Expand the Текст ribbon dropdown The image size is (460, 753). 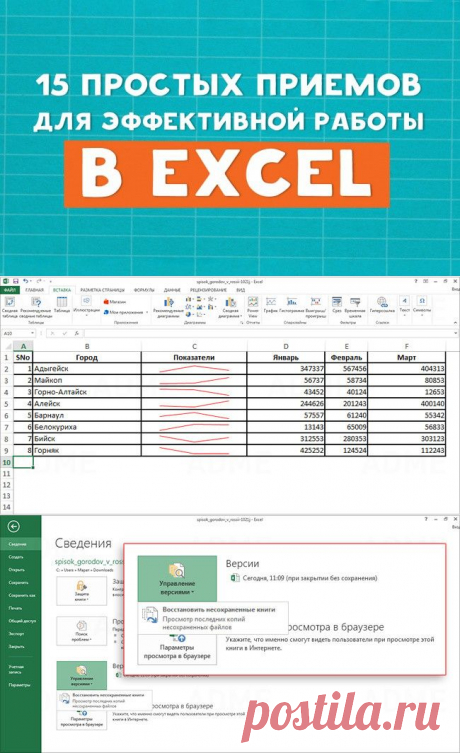(x=405, y=316)
